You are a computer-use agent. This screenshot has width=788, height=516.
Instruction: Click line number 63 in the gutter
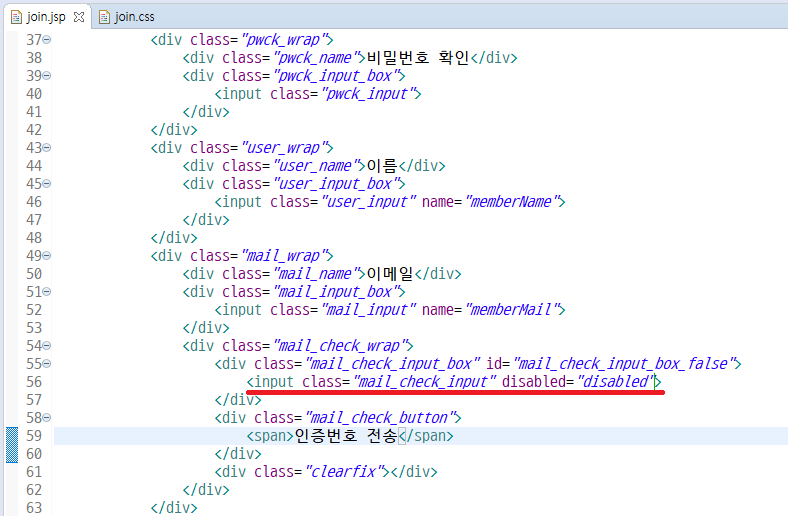tap(34, 507)
